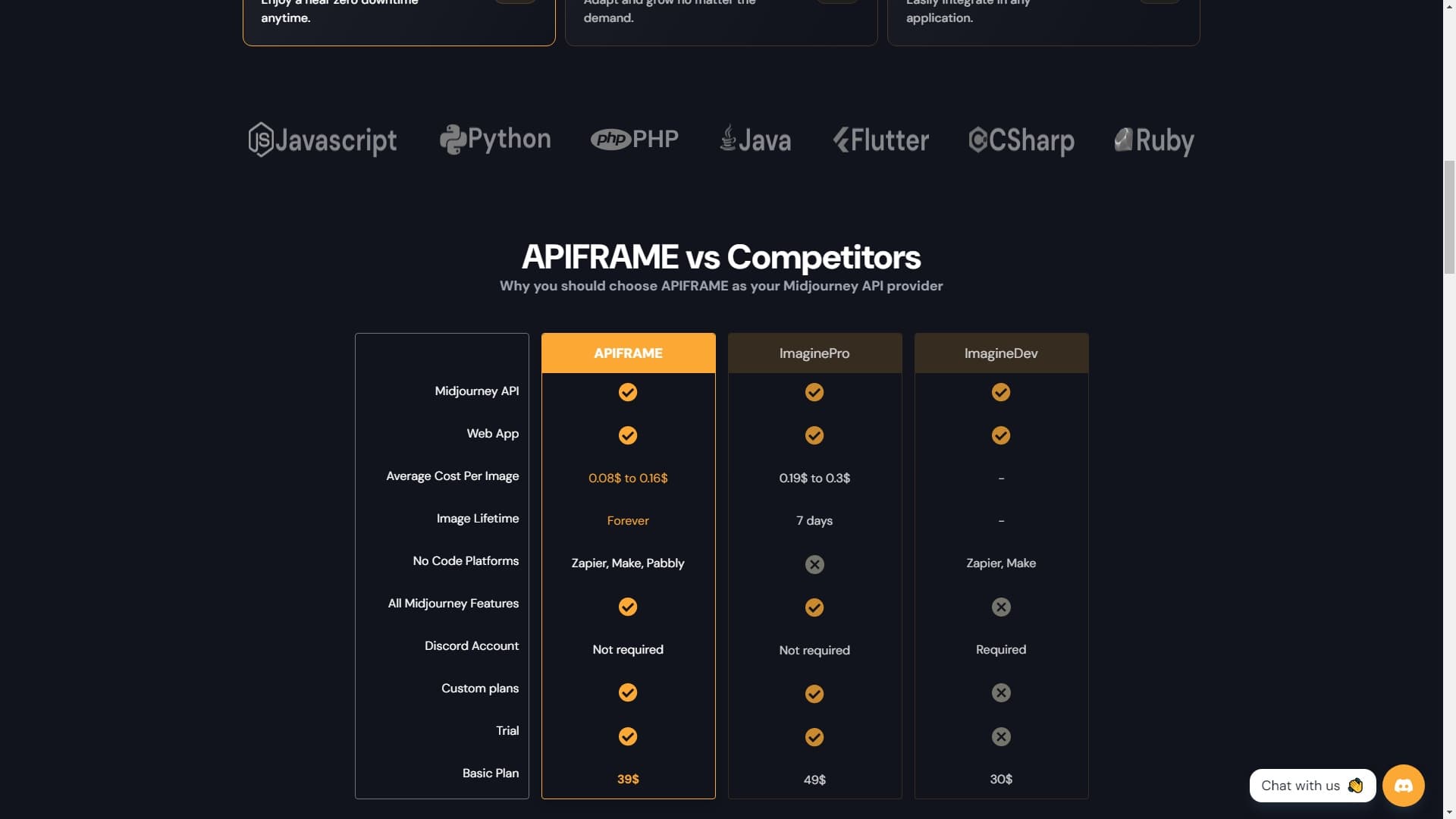Click ImaginePro Custom plans checkmark

[x=814, y=694]
